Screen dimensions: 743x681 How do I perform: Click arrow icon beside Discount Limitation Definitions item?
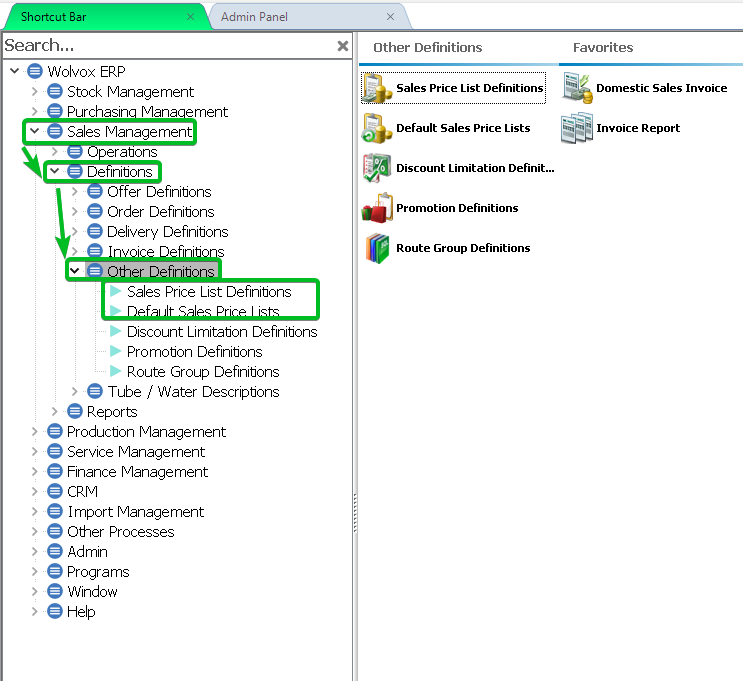(116, 331)
